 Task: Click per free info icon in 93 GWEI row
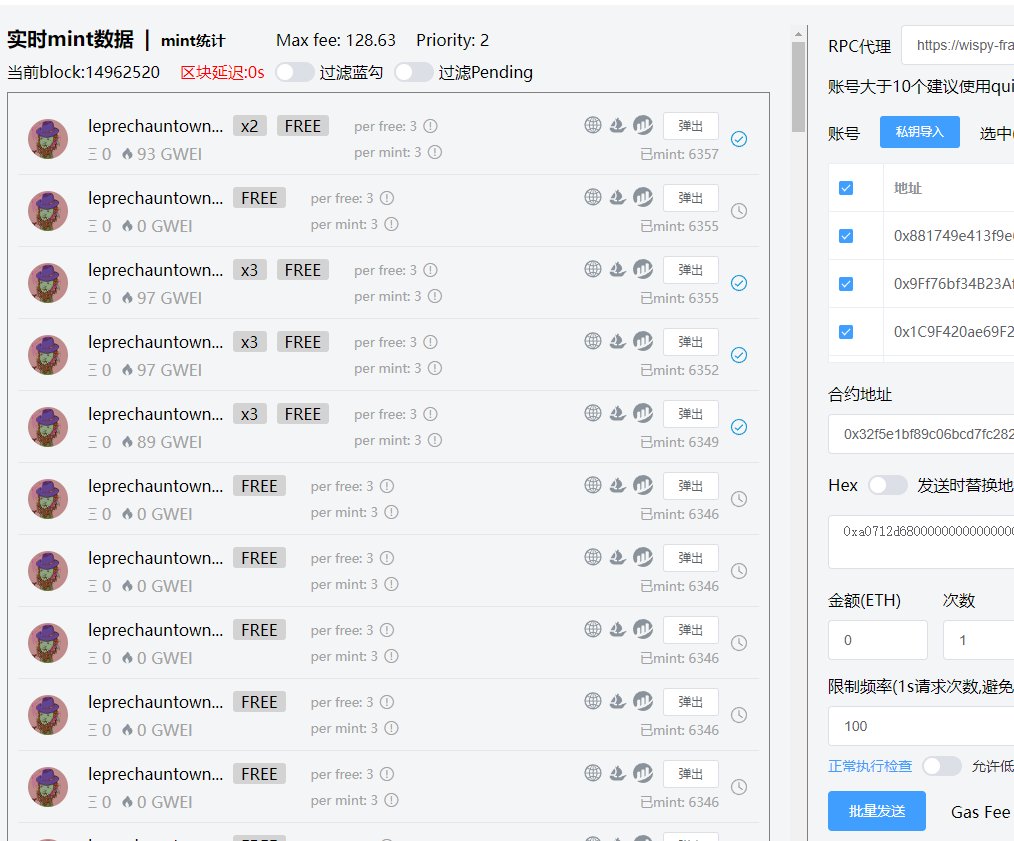click(430, 126)
